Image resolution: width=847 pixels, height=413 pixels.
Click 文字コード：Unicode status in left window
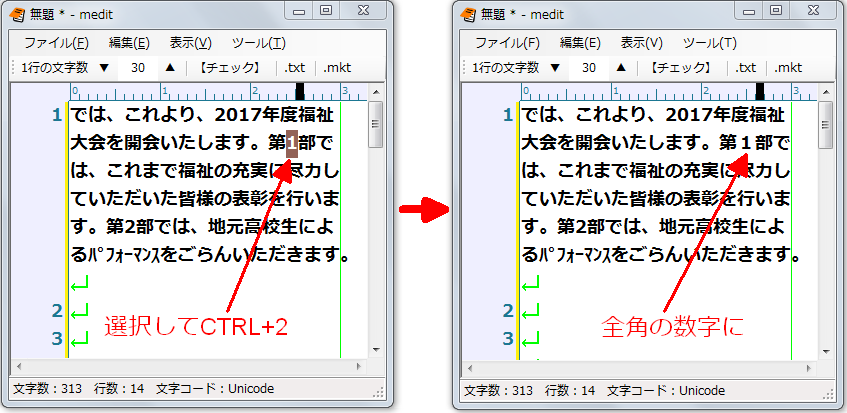click(x=215, y=389)
